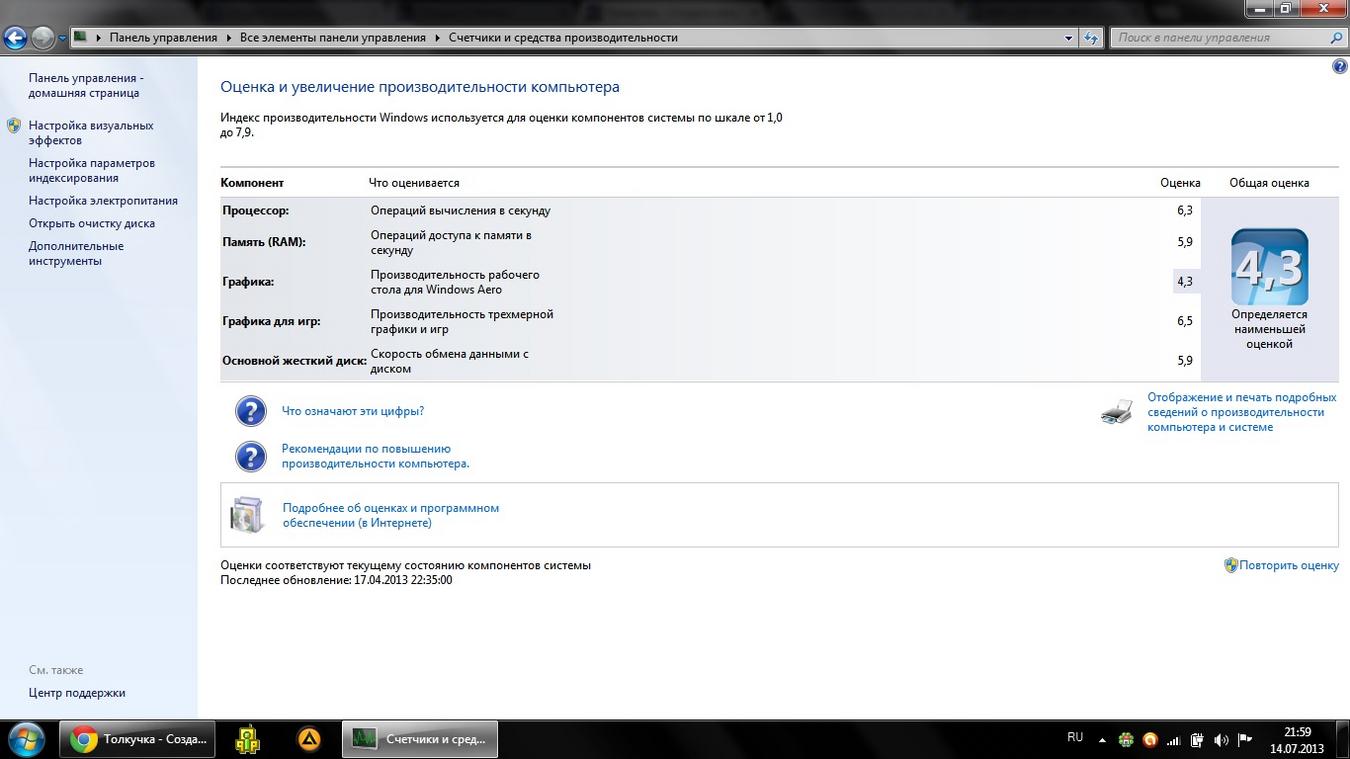This screenshot has width=1350, height=759.
Task: Open the help question mark icon
Action: tap(1340, 66)
